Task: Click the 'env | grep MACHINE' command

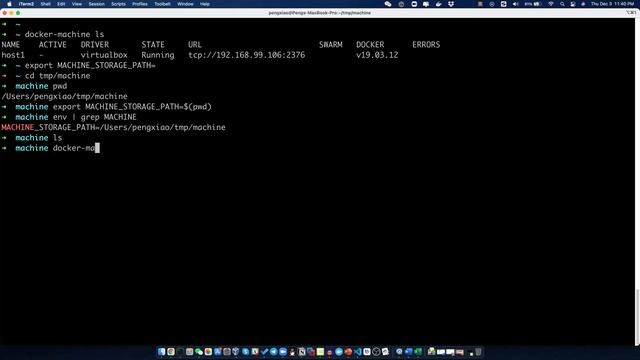Action: (x=95, y=117)
